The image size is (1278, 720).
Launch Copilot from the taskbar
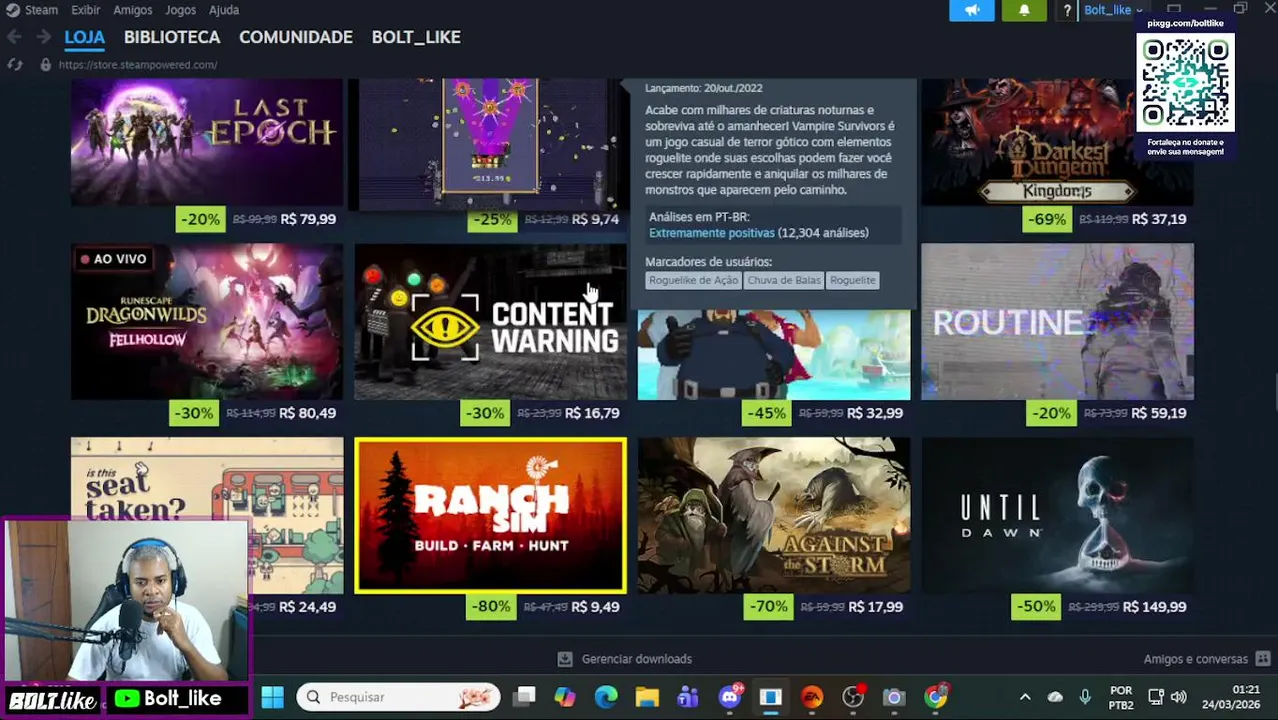pos(565,697)
